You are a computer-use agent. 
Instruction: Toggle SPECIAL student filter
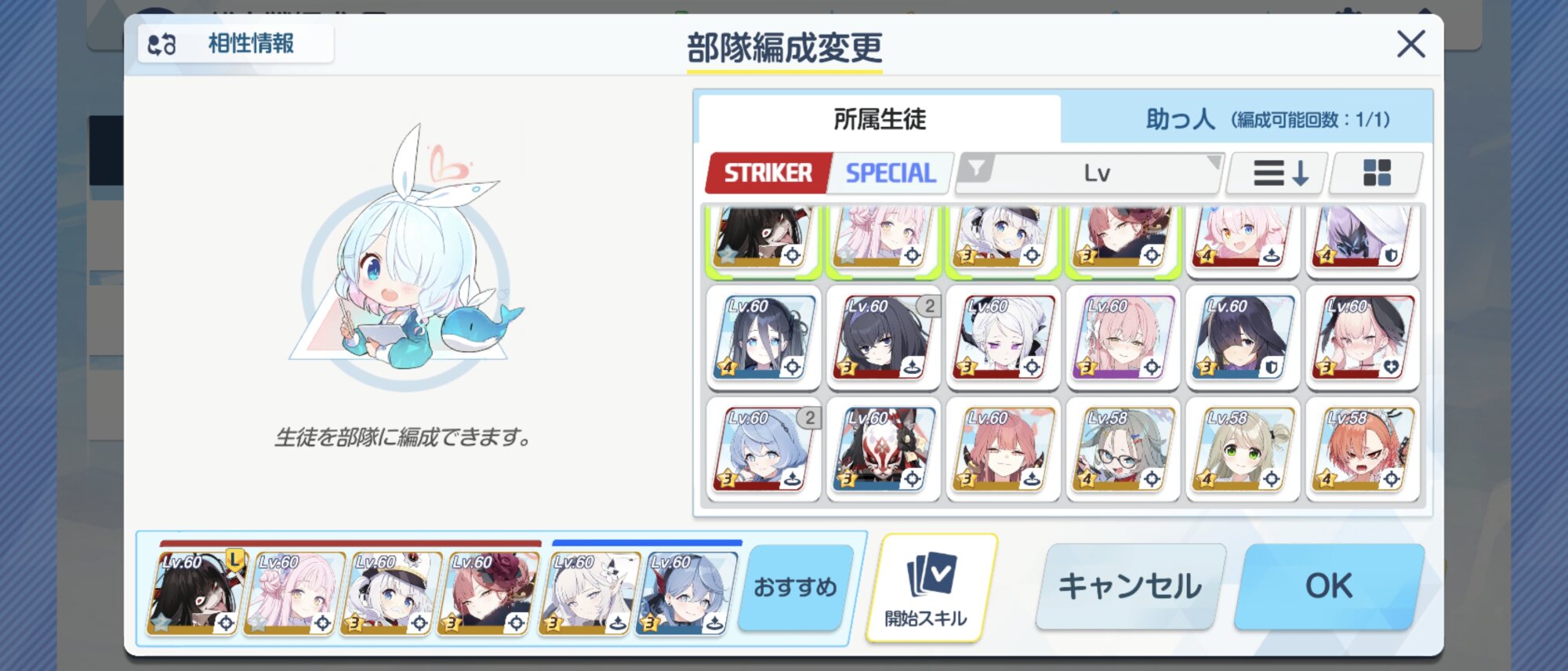pos(891,173)
